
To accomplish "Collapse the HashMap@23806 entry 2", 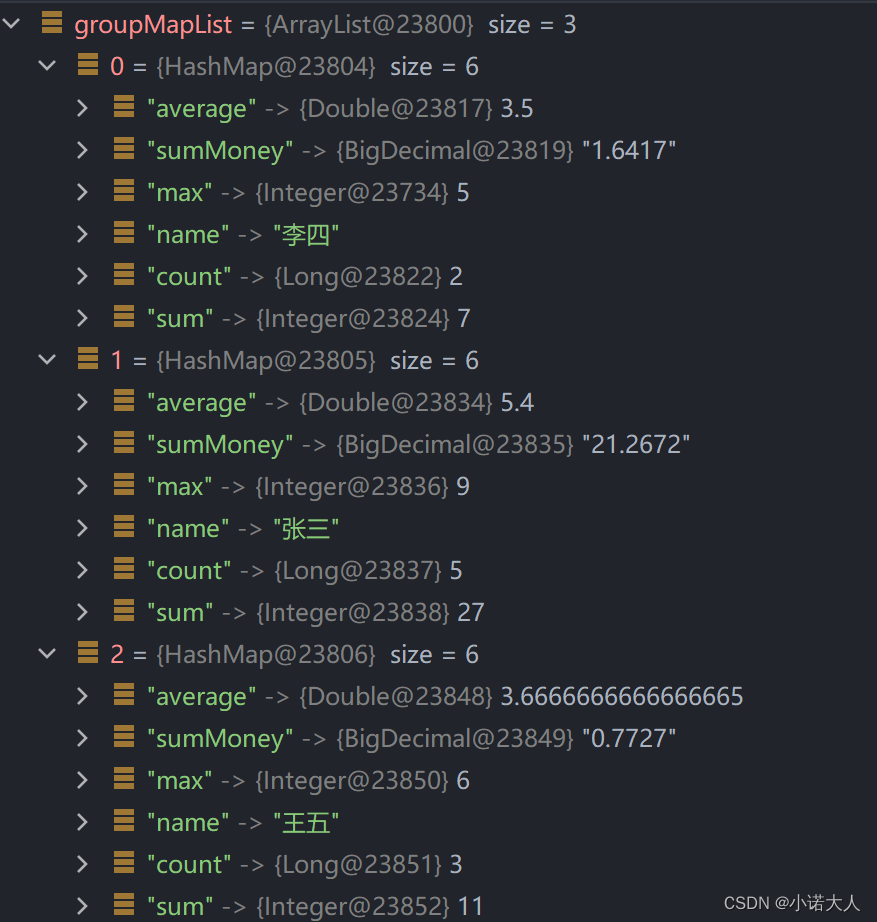I will pyautogui.click(x=47, y=653).
